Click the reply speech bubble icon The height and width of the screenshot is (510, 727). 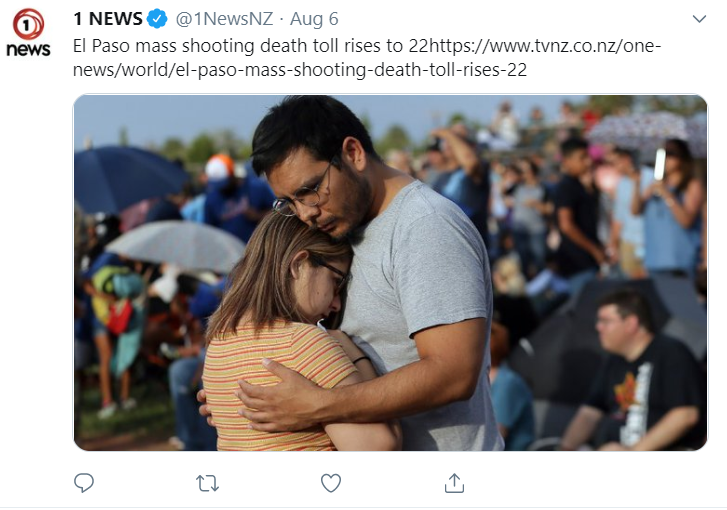[x=84, y=483]
